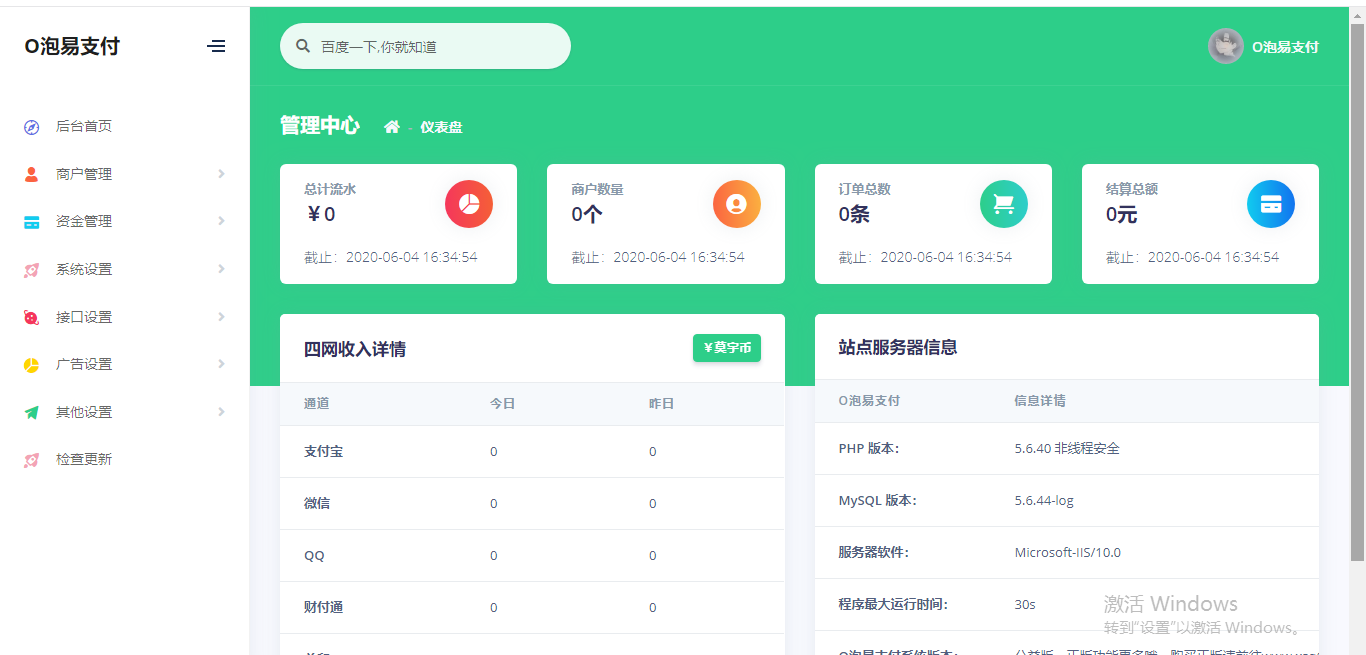
Task: Click the O泡易支付 user profile avatar
Action: click(x=1225, y=46)
